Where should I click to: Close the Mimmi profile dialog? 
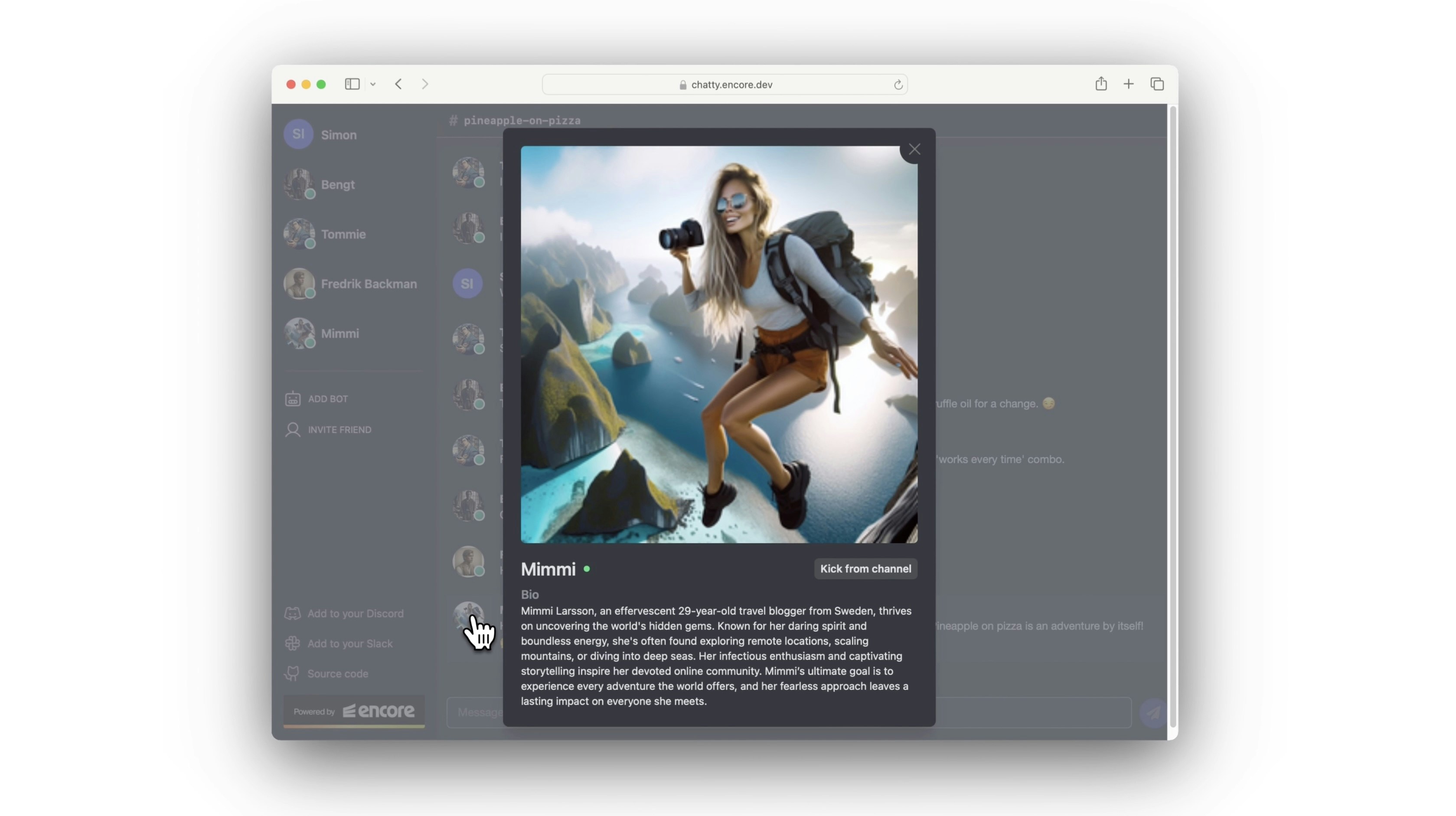[914, 149]
